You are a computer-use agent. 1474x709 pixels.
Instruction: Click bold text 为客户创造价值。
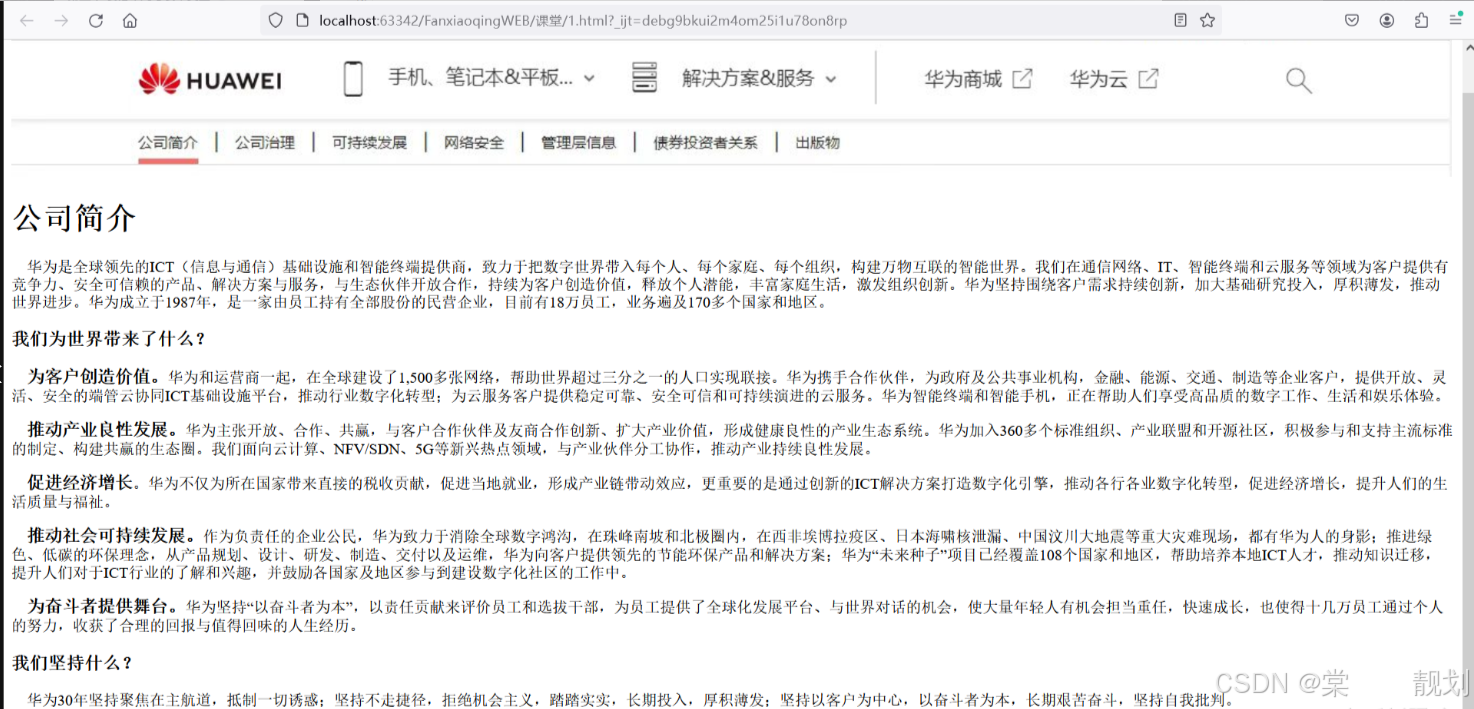click(94, 377)
